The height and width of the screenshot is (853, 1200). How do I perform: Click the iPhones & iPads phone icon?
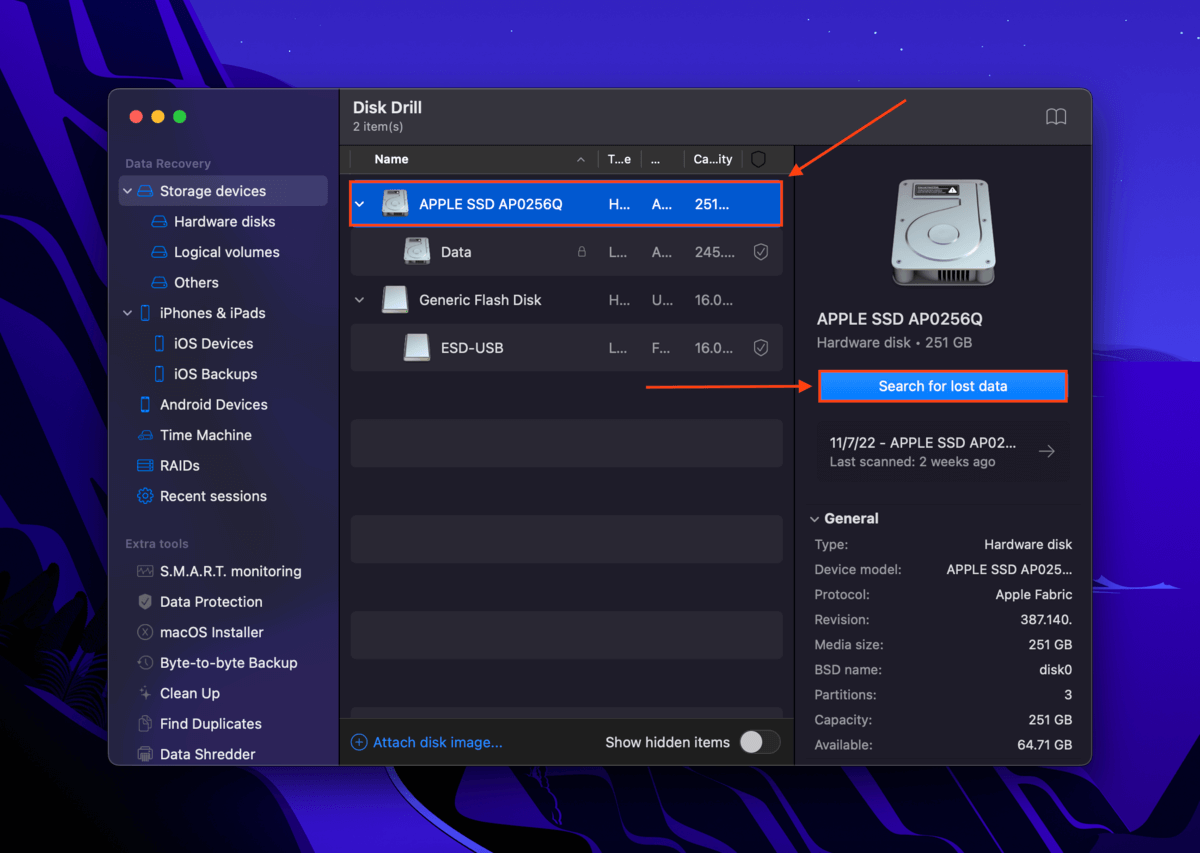pyautogui.click(x=145, y=313)
